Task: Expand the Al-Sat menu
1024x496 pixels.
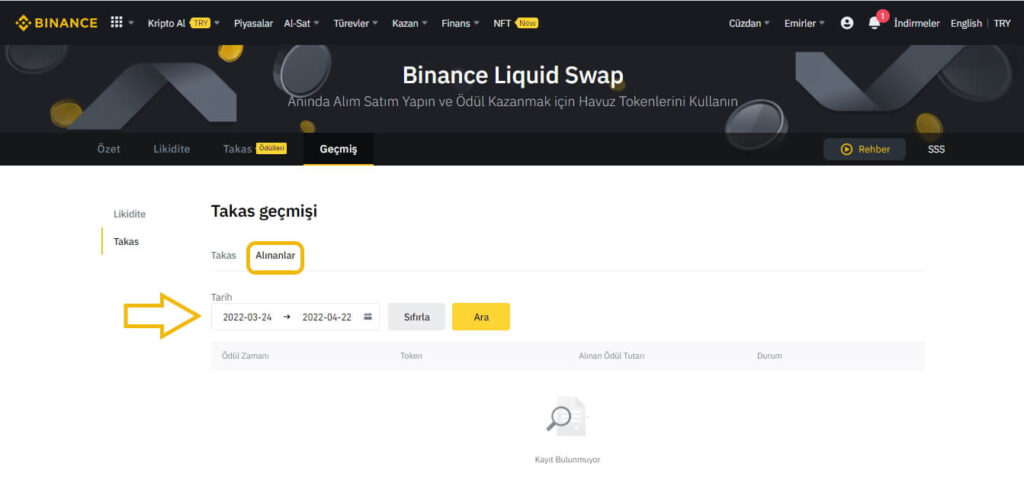Action: point(302,23)
